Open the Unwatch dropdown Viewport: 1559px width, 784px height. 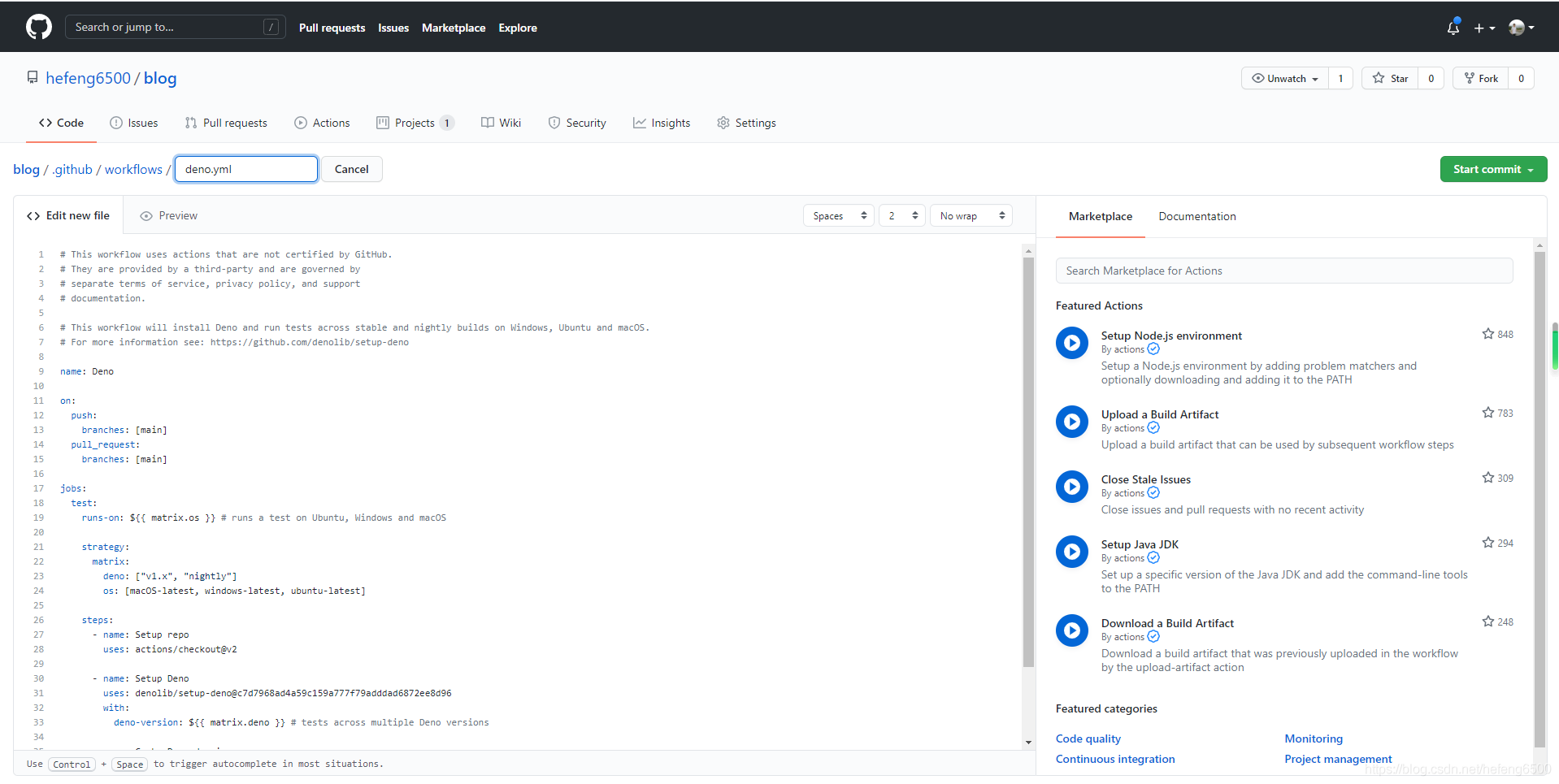click(1285, 78)
